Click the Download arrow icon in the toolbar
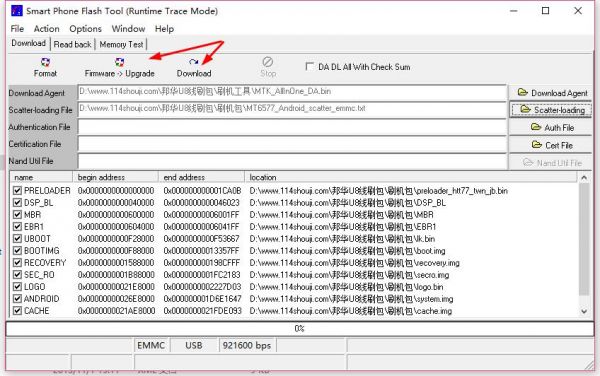Image resolution: width=600 pixels, height=376 pixels. [x=194, y=62]
